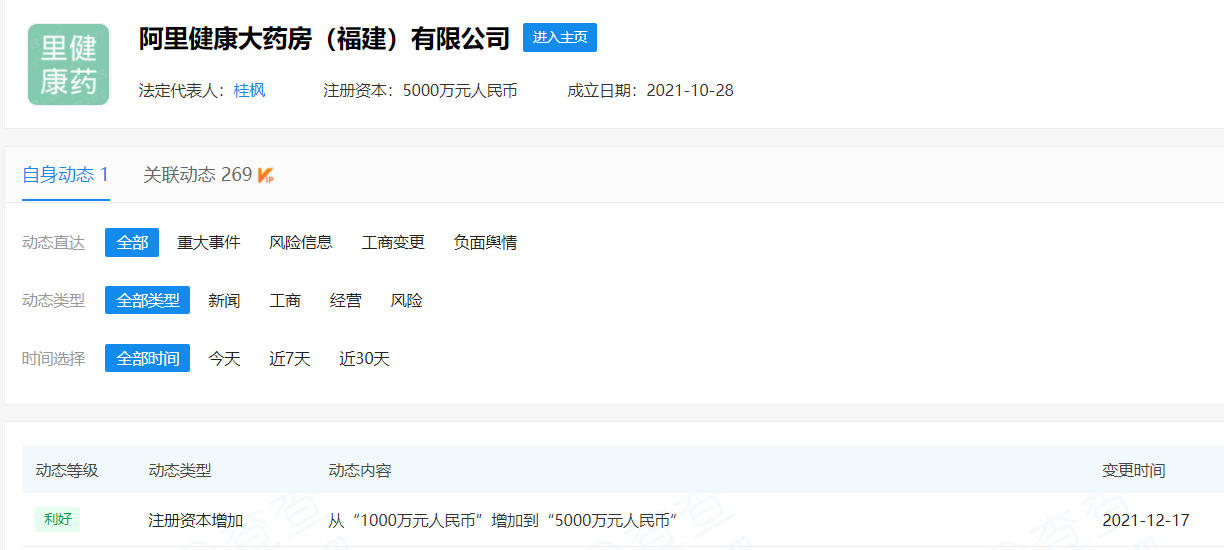Select 全部时间 time filter
This screenshot has height=550, width=1224.
pyautogui.click(x=147, y=358)
